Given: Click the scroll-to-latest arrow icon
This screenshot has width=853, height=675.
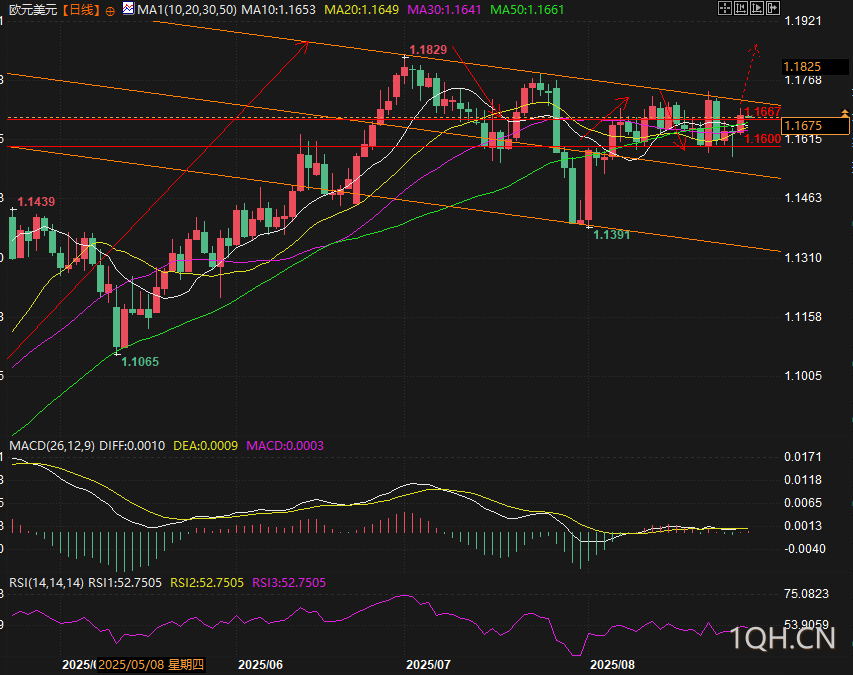Looking at the screenshot, I should pos(773,9).
